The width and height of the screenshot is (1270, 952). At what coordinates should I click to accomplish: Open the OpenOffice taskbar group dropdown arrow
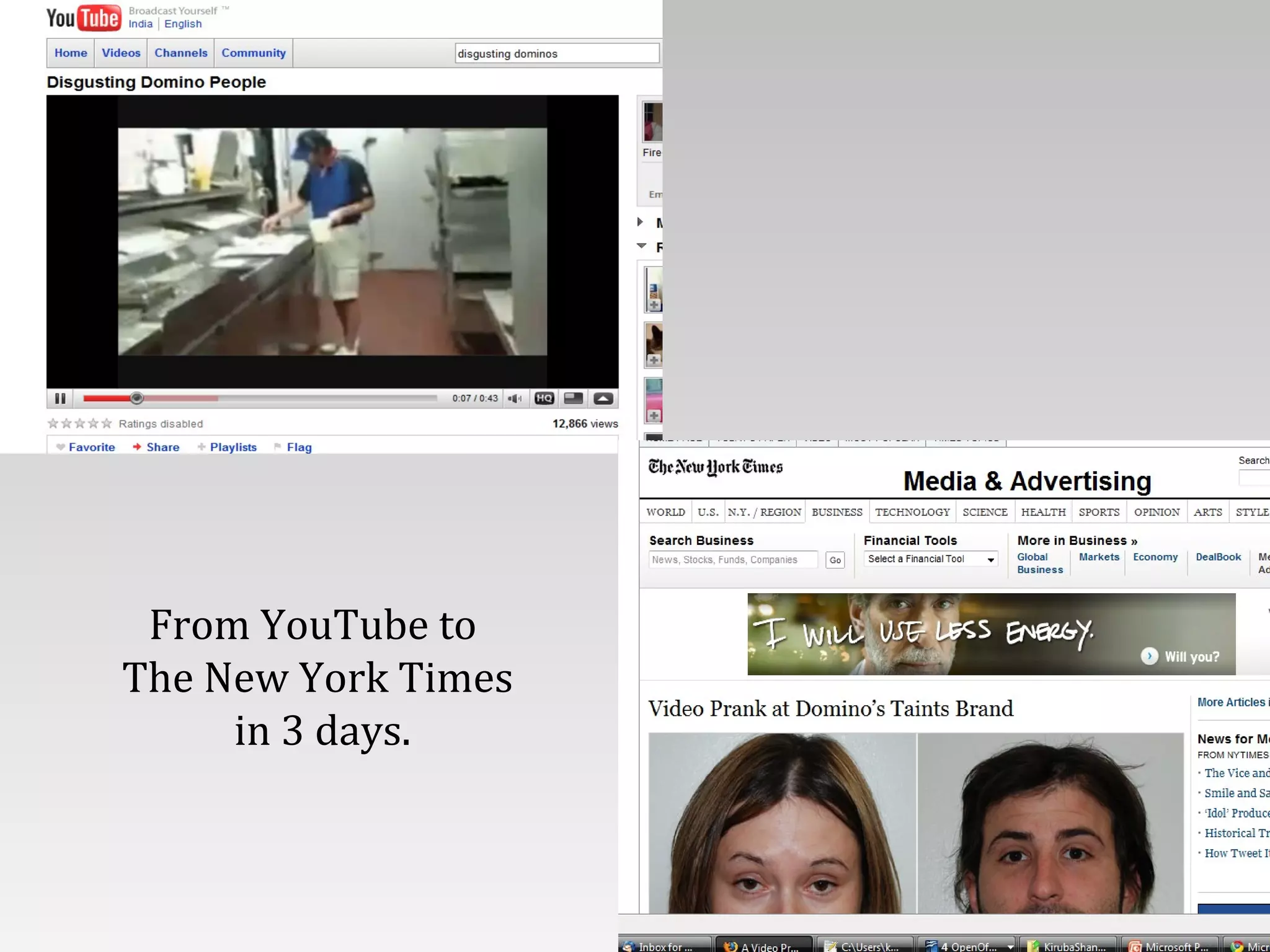(x=1010, y=946)
